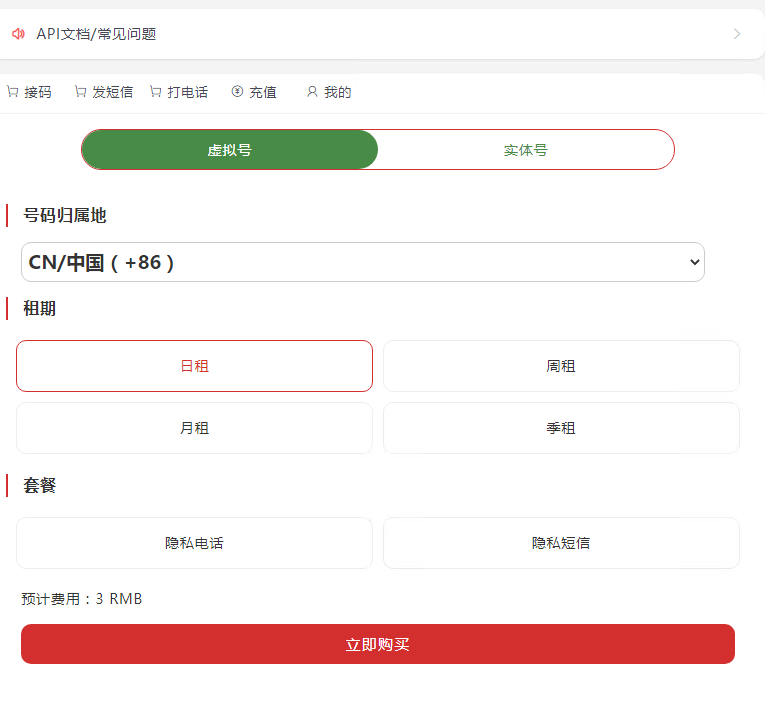Click the right chevron in announcement bar
The height and width of the screenshot is (704, 765).
pos(737,34)
